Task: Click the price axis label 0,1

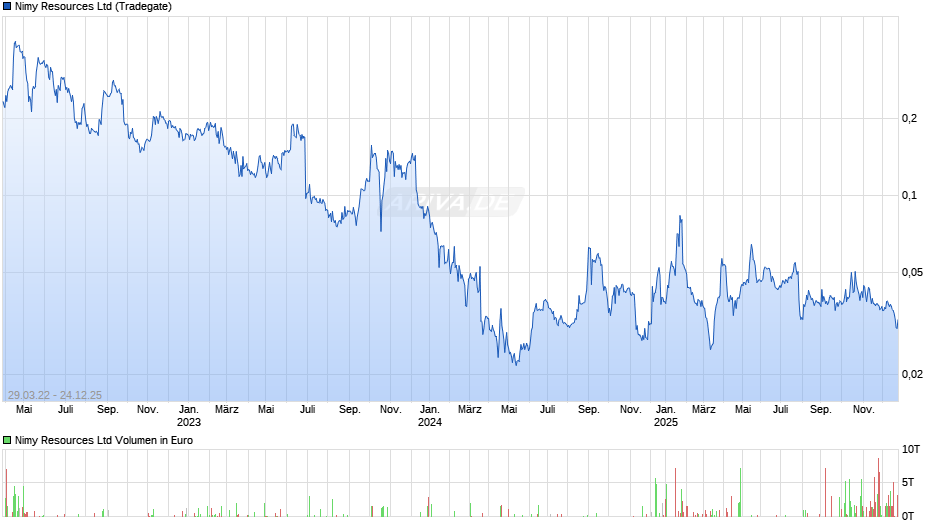Action: (909, 195)
